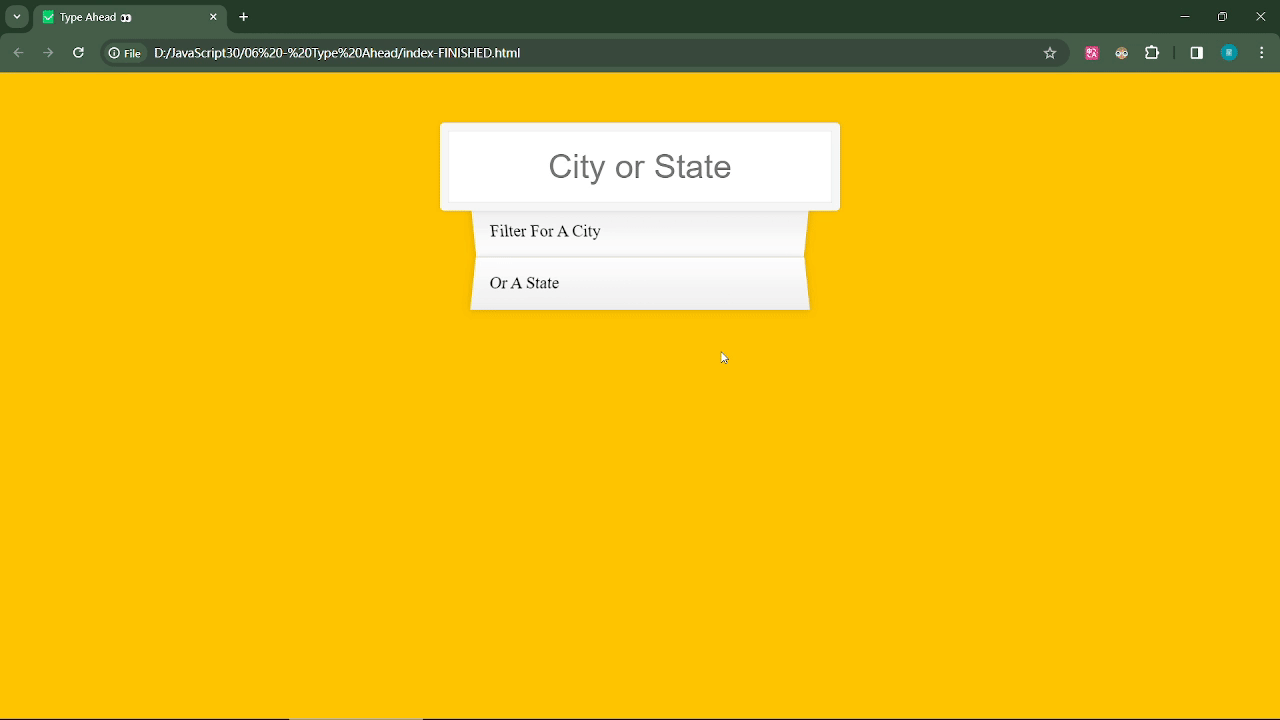Image resolution: width=1280 pixels, height=720 pixels.
Task: Click the green favicon on the Type Ahead tab
Action: (47, 17)
